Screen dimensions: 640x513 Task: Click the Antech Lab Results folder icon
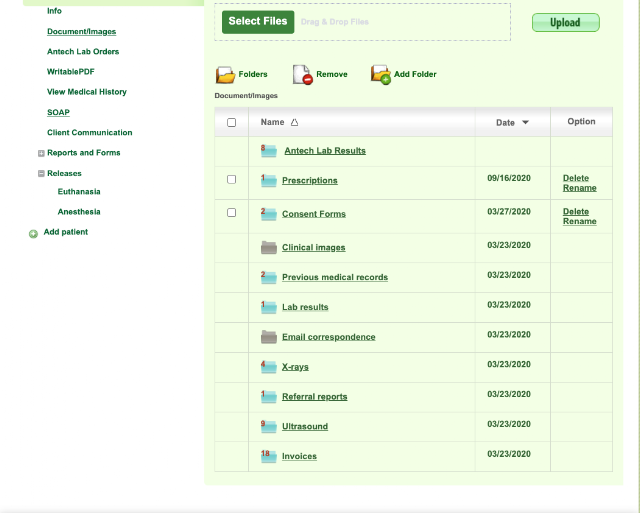pyautogui.click(x=269, y=151)
